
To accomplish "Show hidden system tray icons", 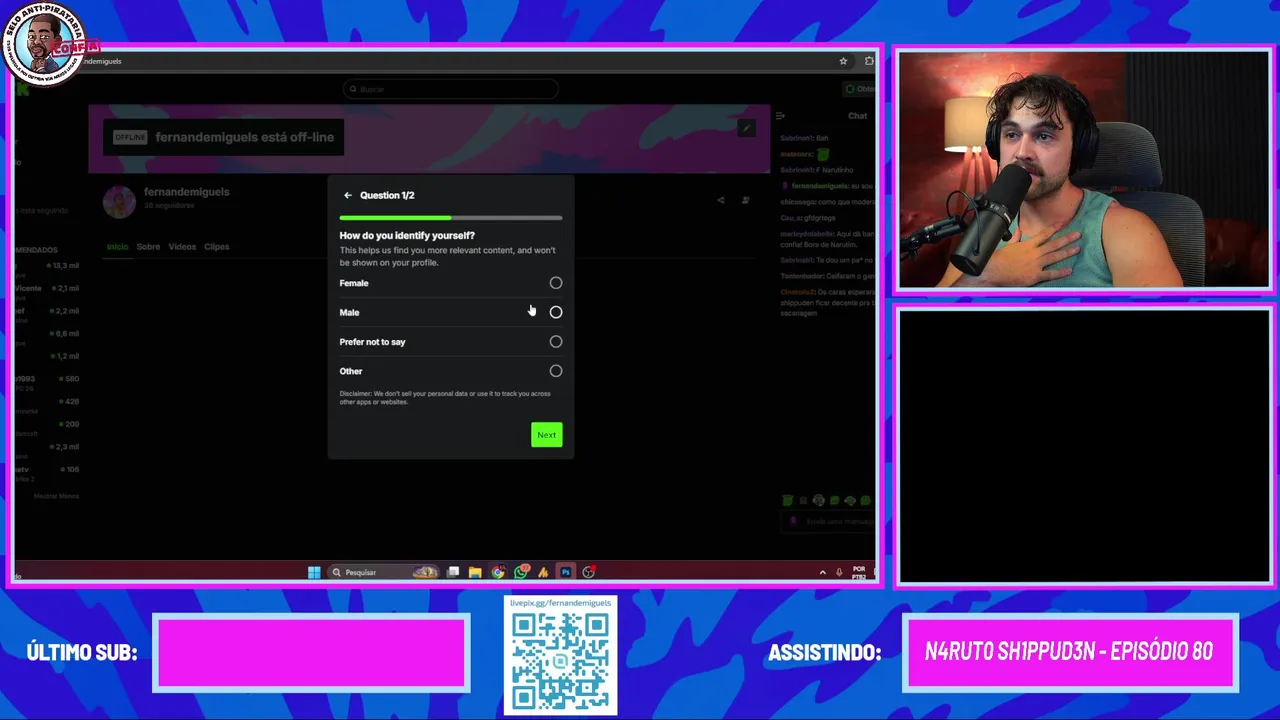I will coord(823,572).
